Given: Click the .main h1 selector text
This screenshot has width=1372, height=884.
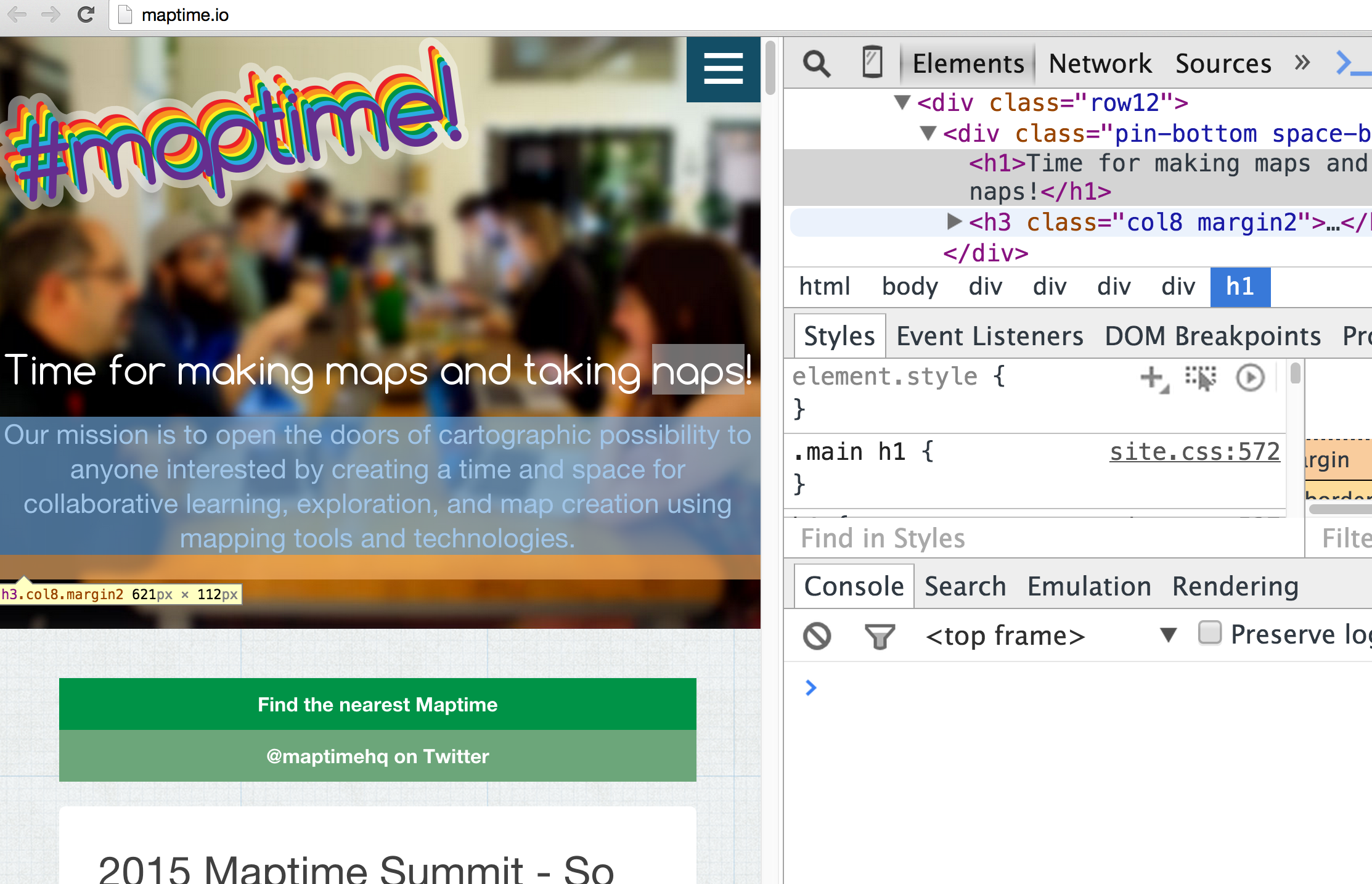Looking at the screenshot, I should (x=849, y=452).
